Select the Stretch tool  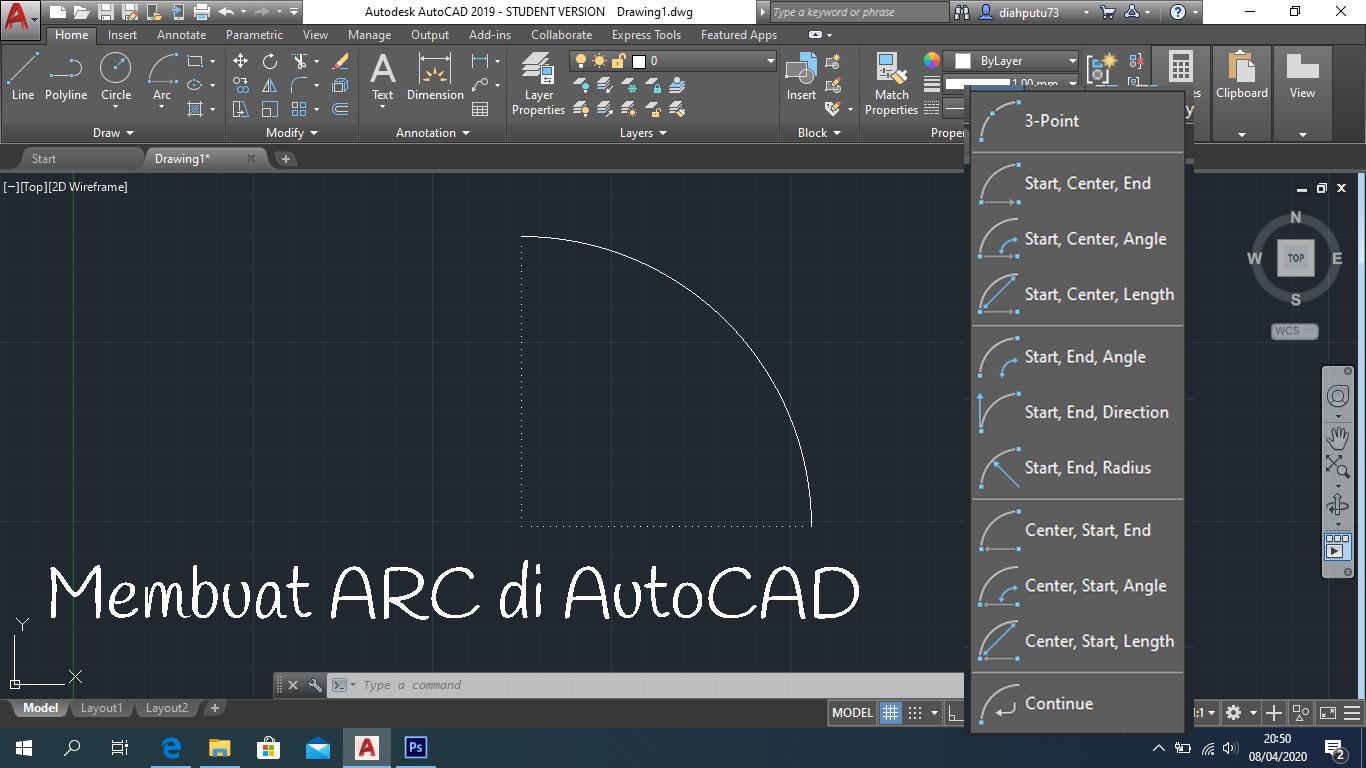point(240,109)
